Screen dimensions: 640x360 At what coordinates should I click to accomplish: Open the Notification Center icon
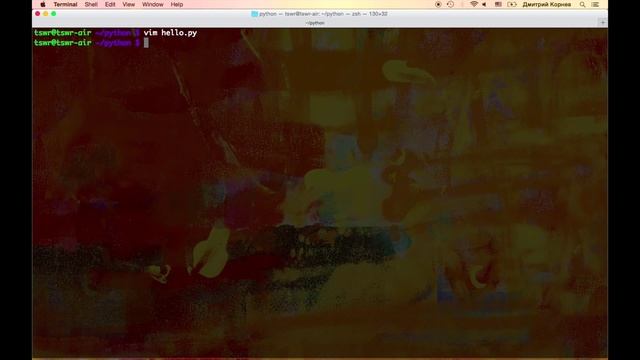596,4
